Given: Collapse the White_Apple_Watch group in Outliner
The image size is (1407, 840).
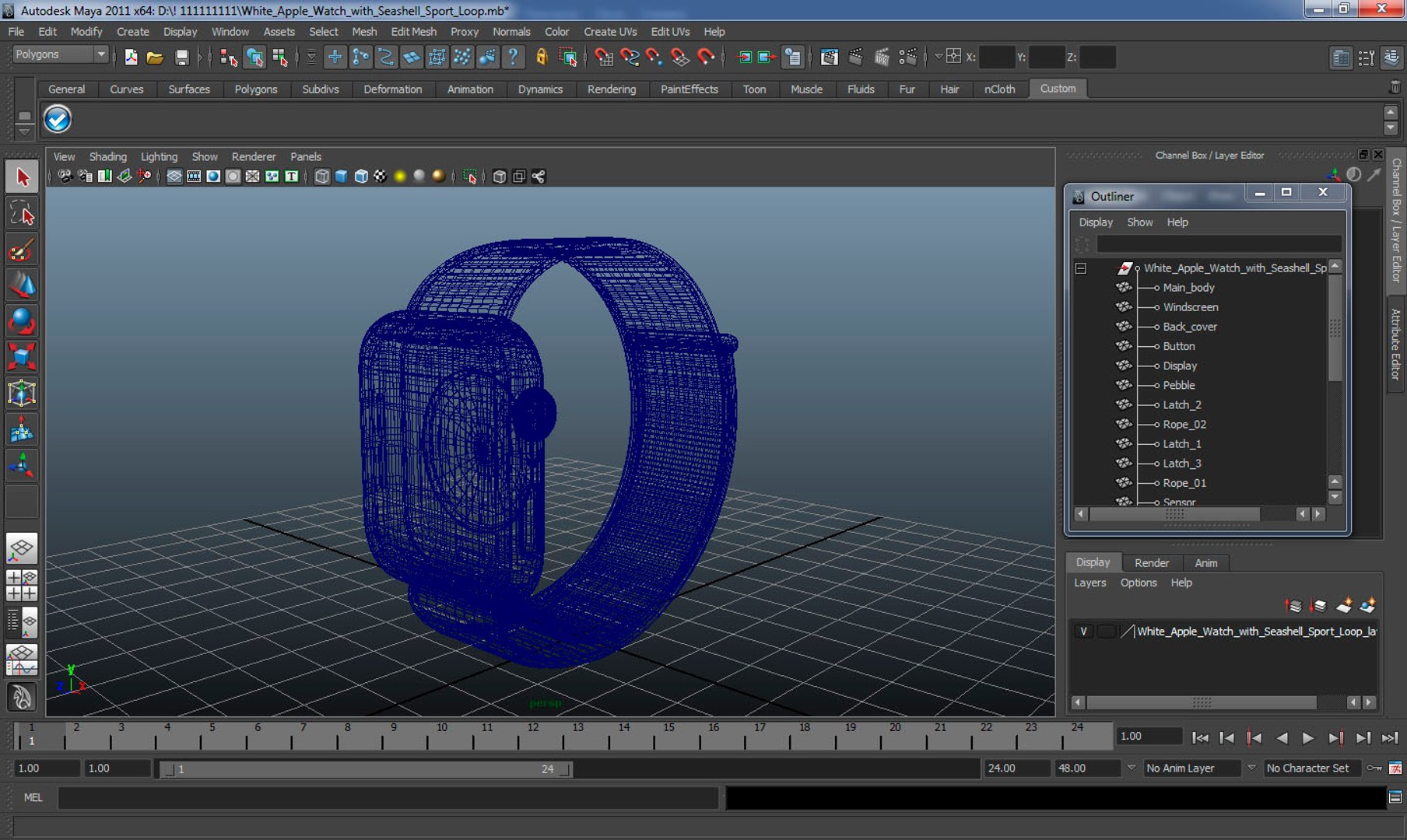Looking at the screenshot, I should coord(1081,268).
